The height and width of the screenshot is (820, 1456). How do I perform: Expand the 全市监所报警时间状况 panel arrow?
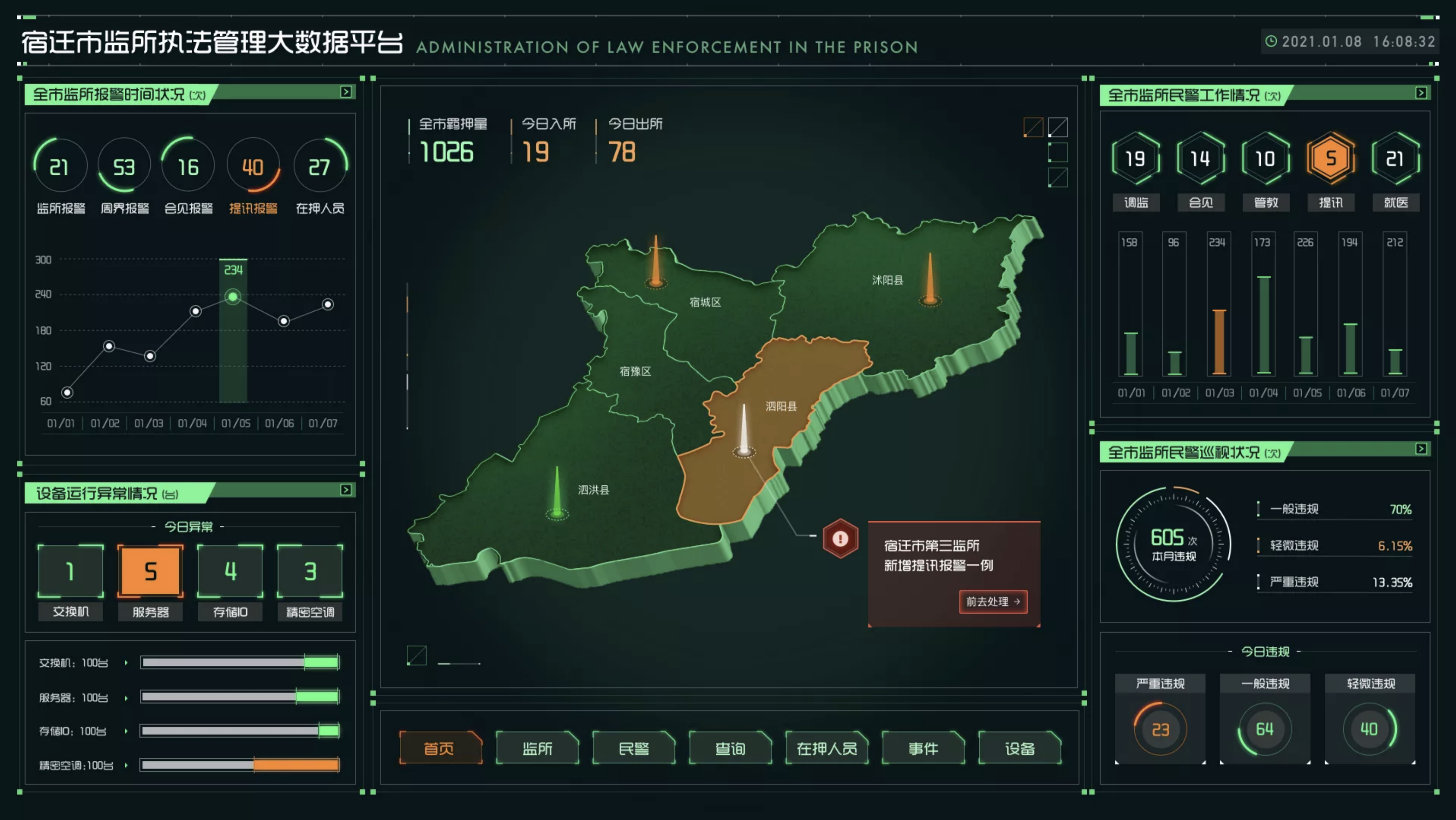click(x=346, y=91)
